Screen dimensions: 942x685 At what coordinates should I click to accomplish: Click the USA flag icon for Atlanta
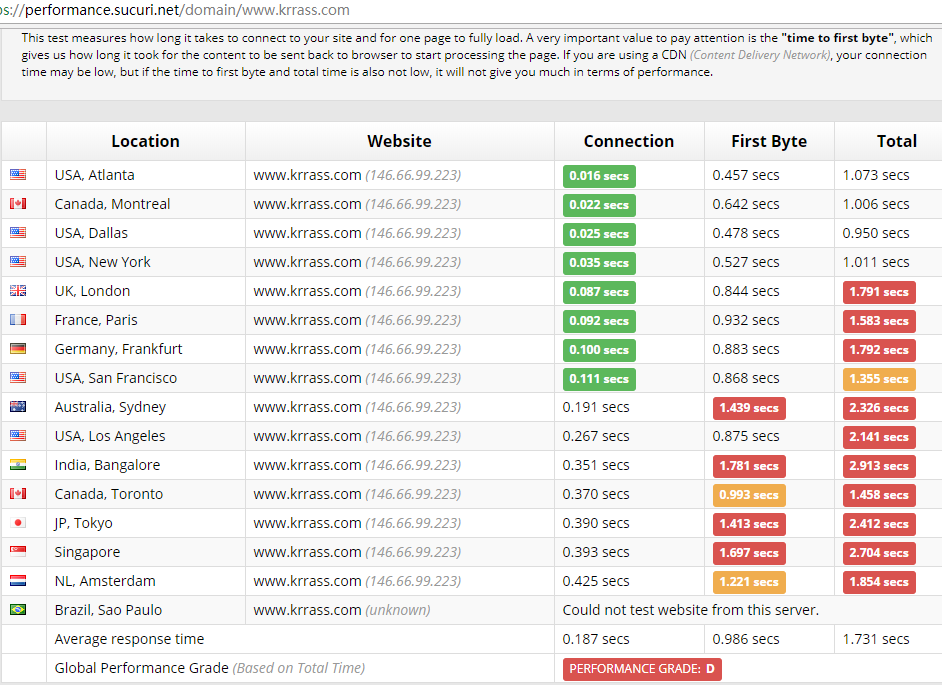pos(18,174)
